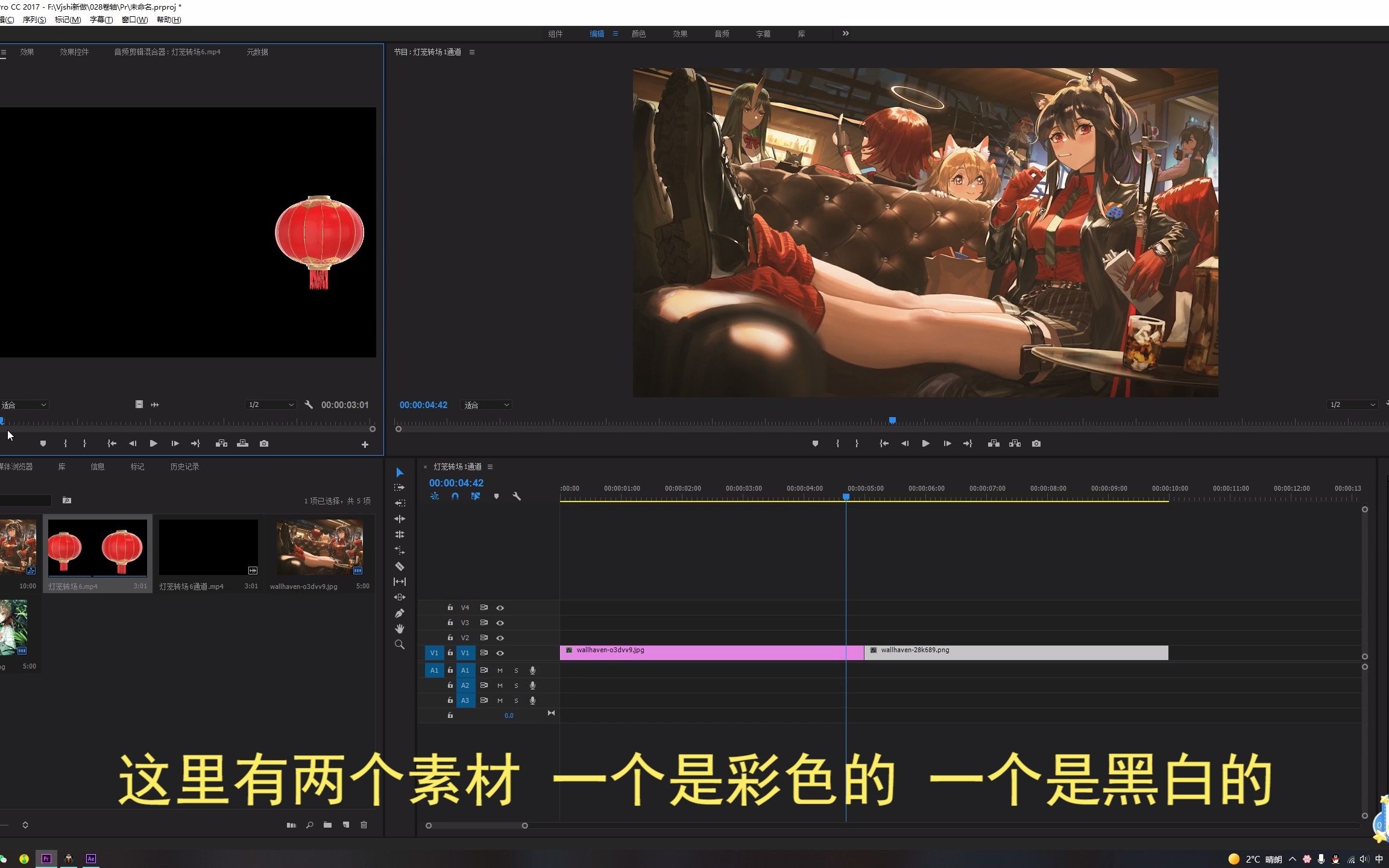Open Source monitor 1/2 resolution dropdown
The height and width of the screenshot is (868, 1389).
pos(271,405)
